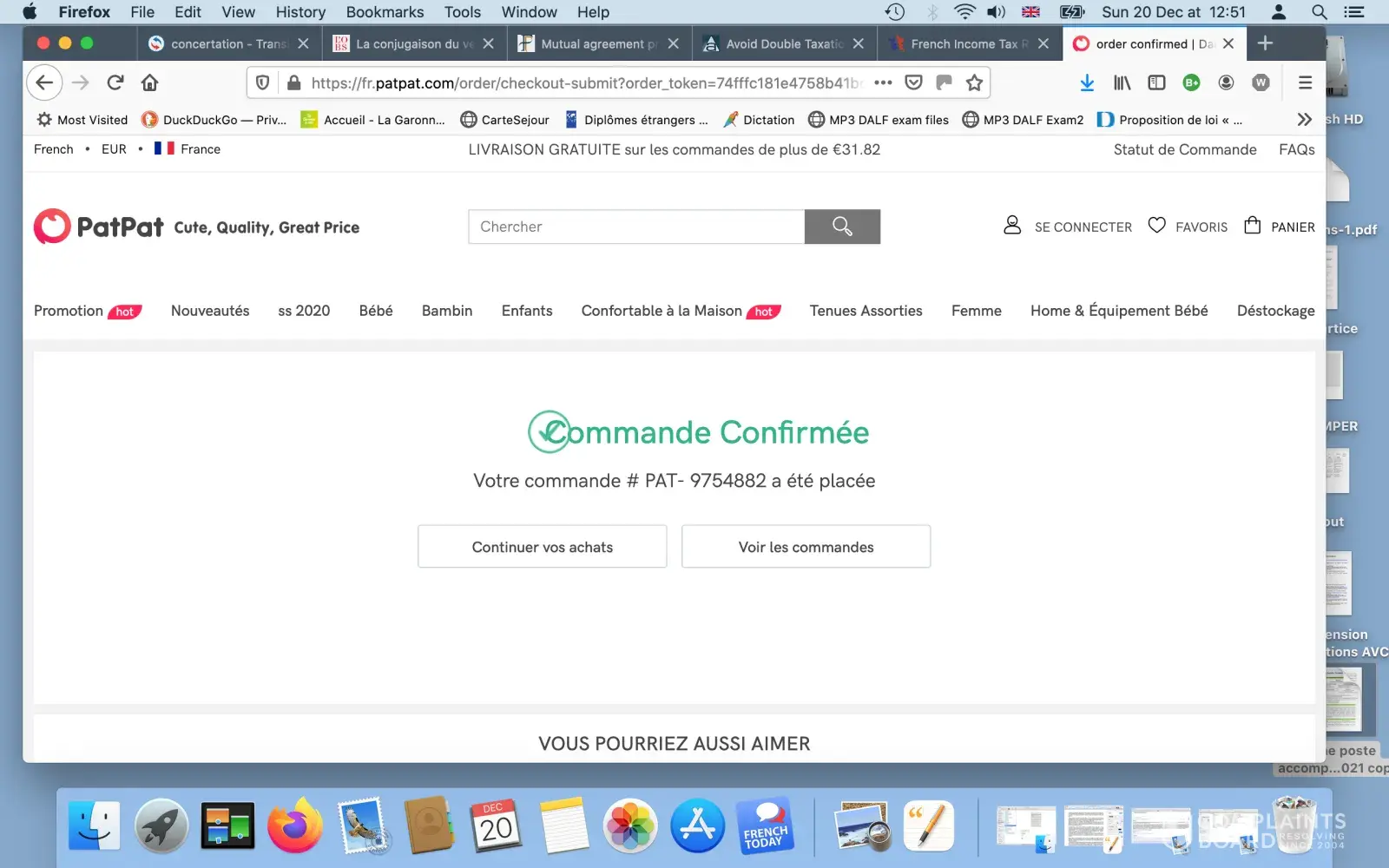The width and height of the screenshot is (1389, 868).
Task: Open Calendar in the Dock
Action: 496,825
